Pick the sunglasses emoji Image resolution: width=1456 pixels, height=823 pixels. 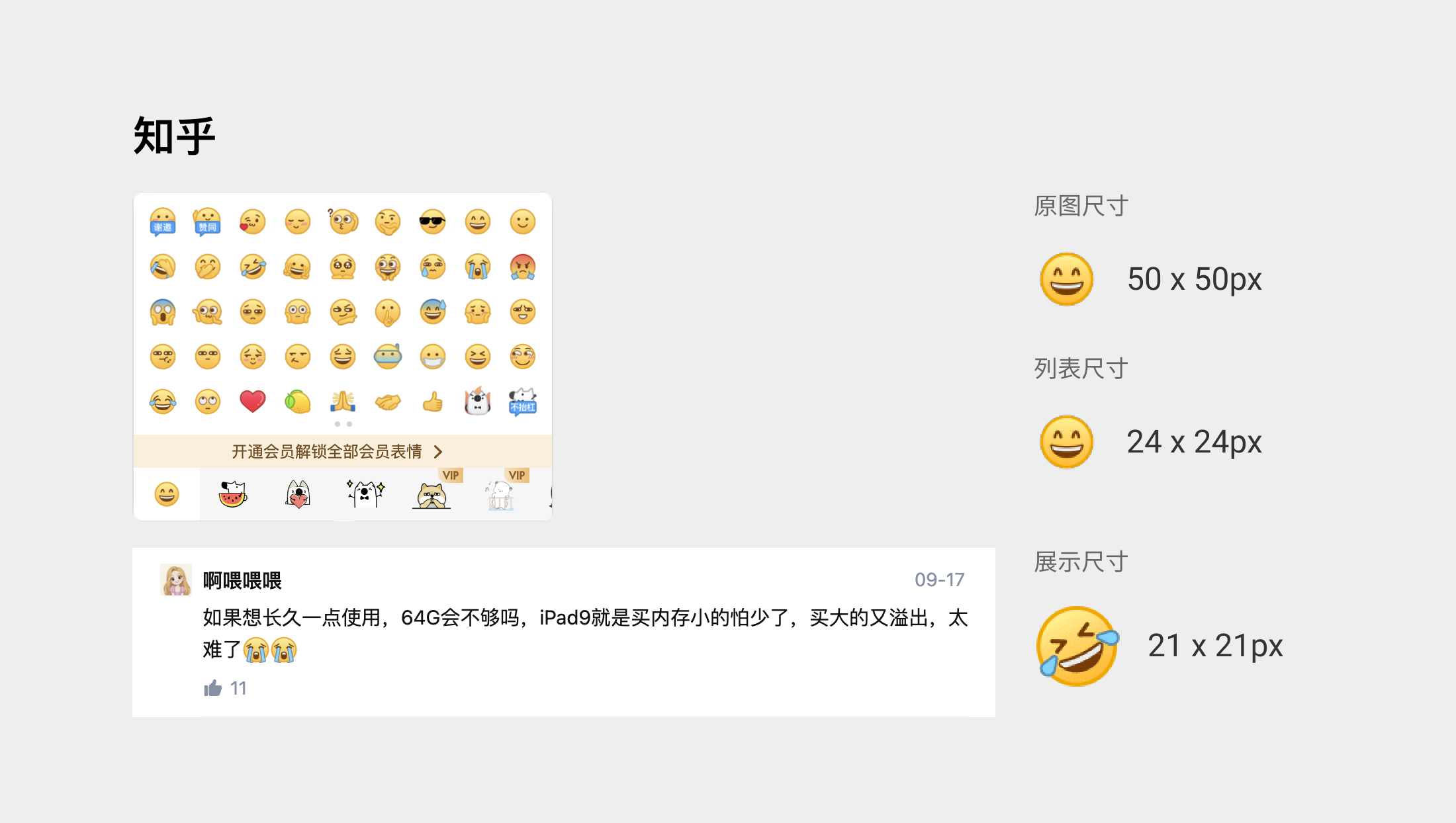(x=432, y=222)
